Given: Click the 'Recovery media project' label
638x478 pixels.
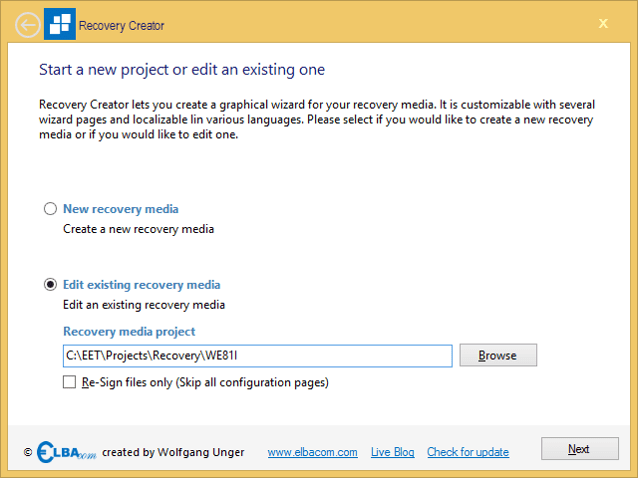Looking at the screenshot, I should coord(129,332).
